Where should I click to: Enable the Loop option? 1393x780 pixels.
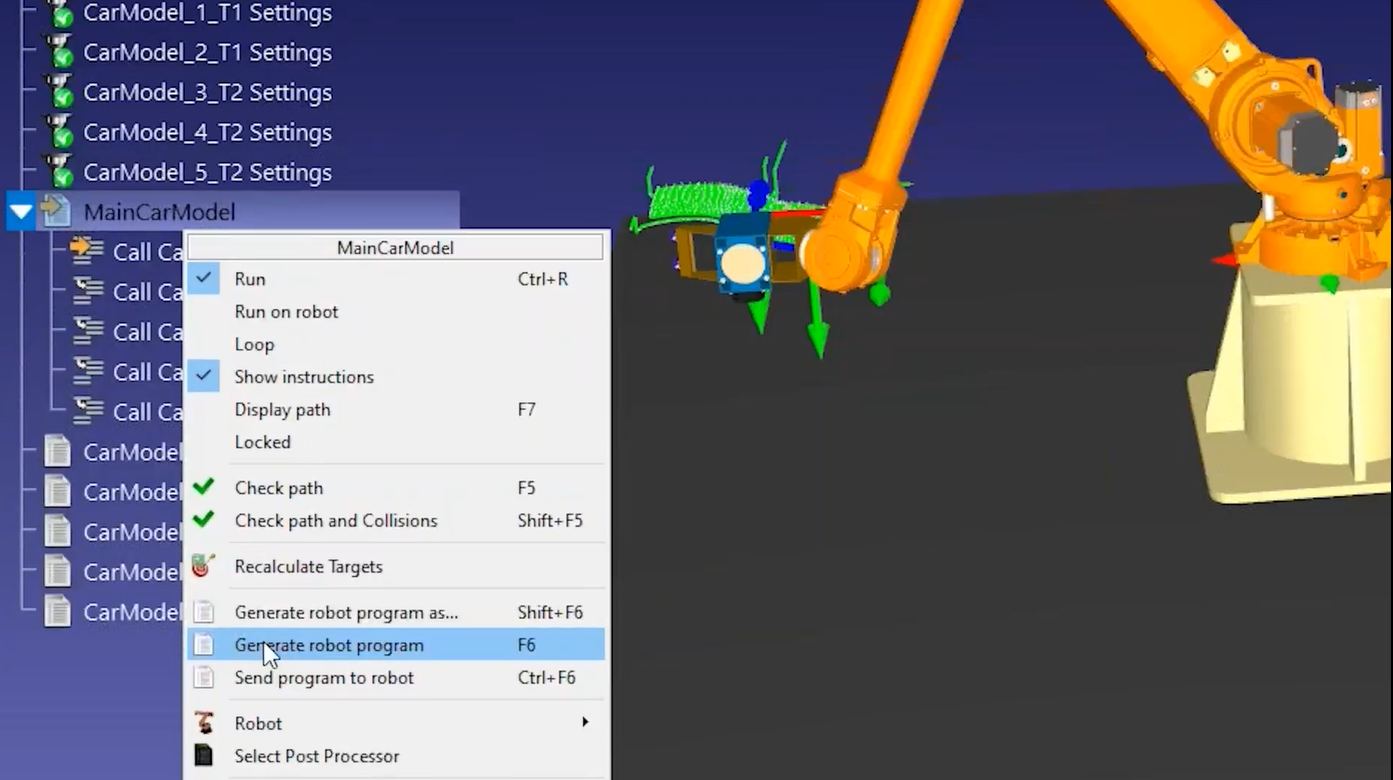254,344
